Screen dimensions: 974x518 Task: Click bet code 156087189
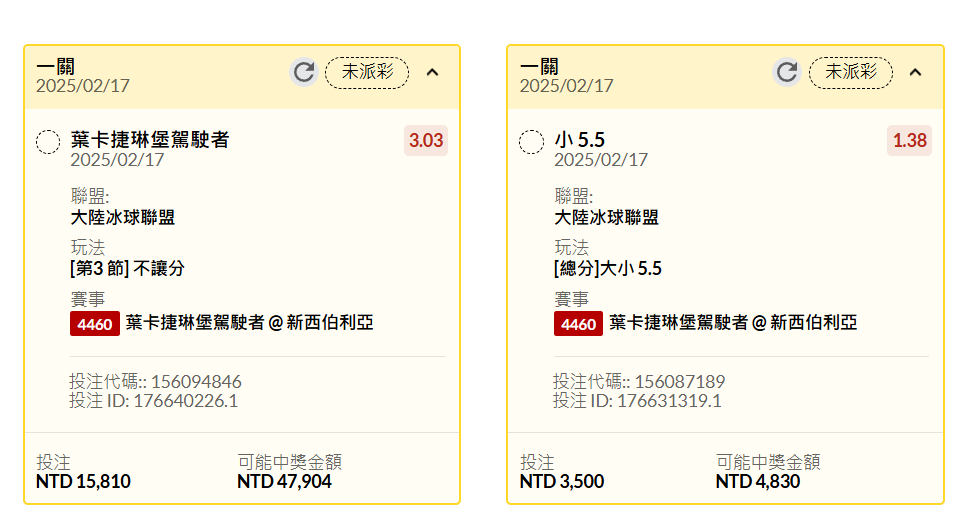point(679,382)
